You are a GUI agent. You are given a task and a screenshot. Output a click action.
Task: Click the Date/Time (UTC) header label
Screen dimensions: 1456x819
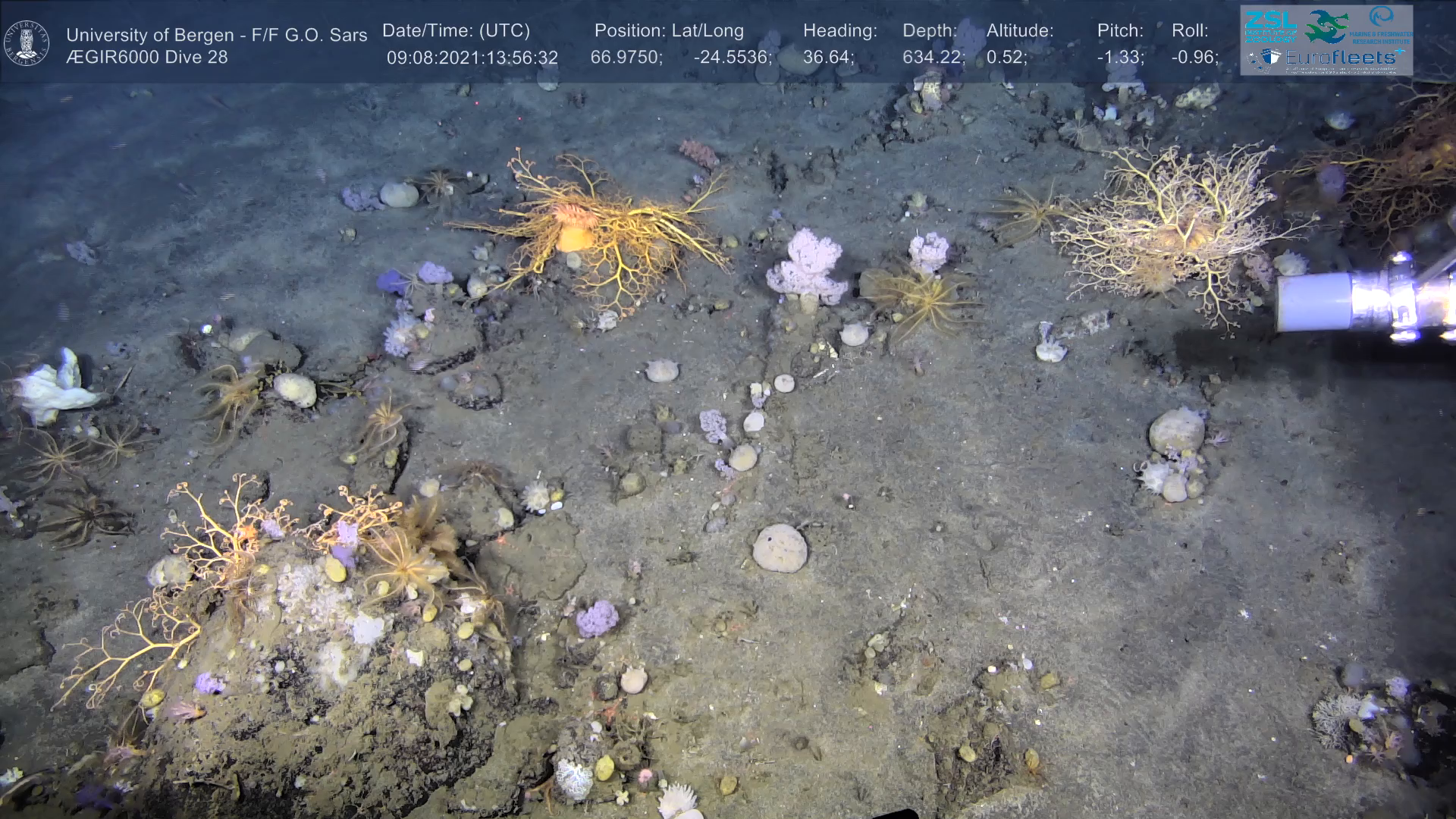tap(456, 31)
